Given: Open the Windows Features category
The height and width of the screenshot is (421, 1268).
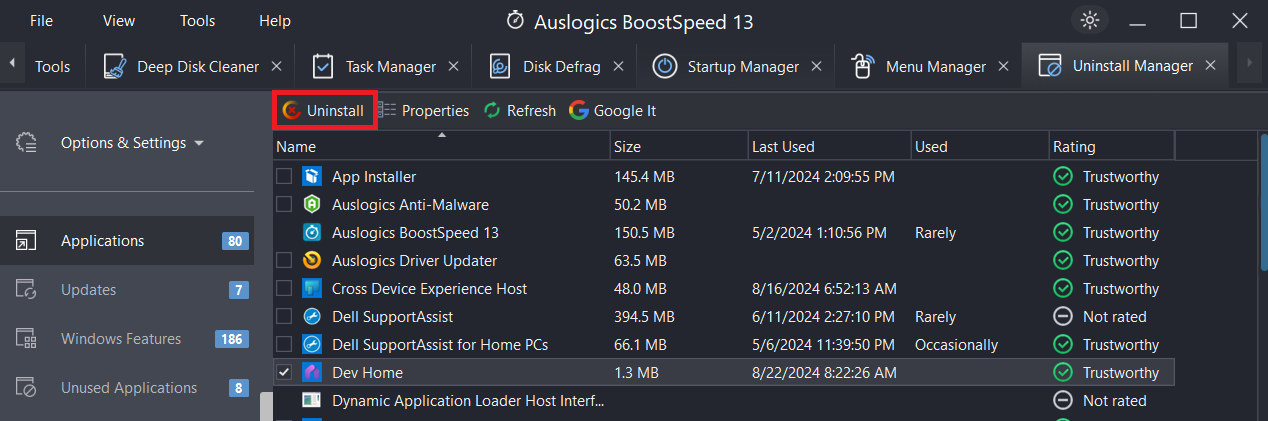Looking at the screenshot, I should (127, 339).
